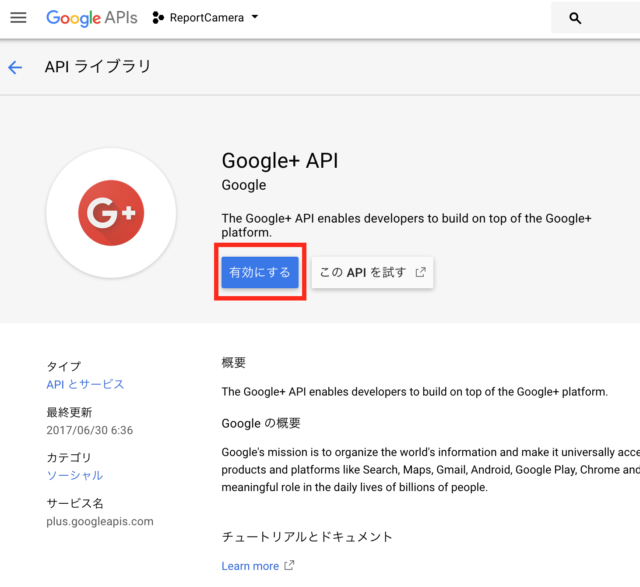Click the Google APIs logo

click(x=92, y=18)
